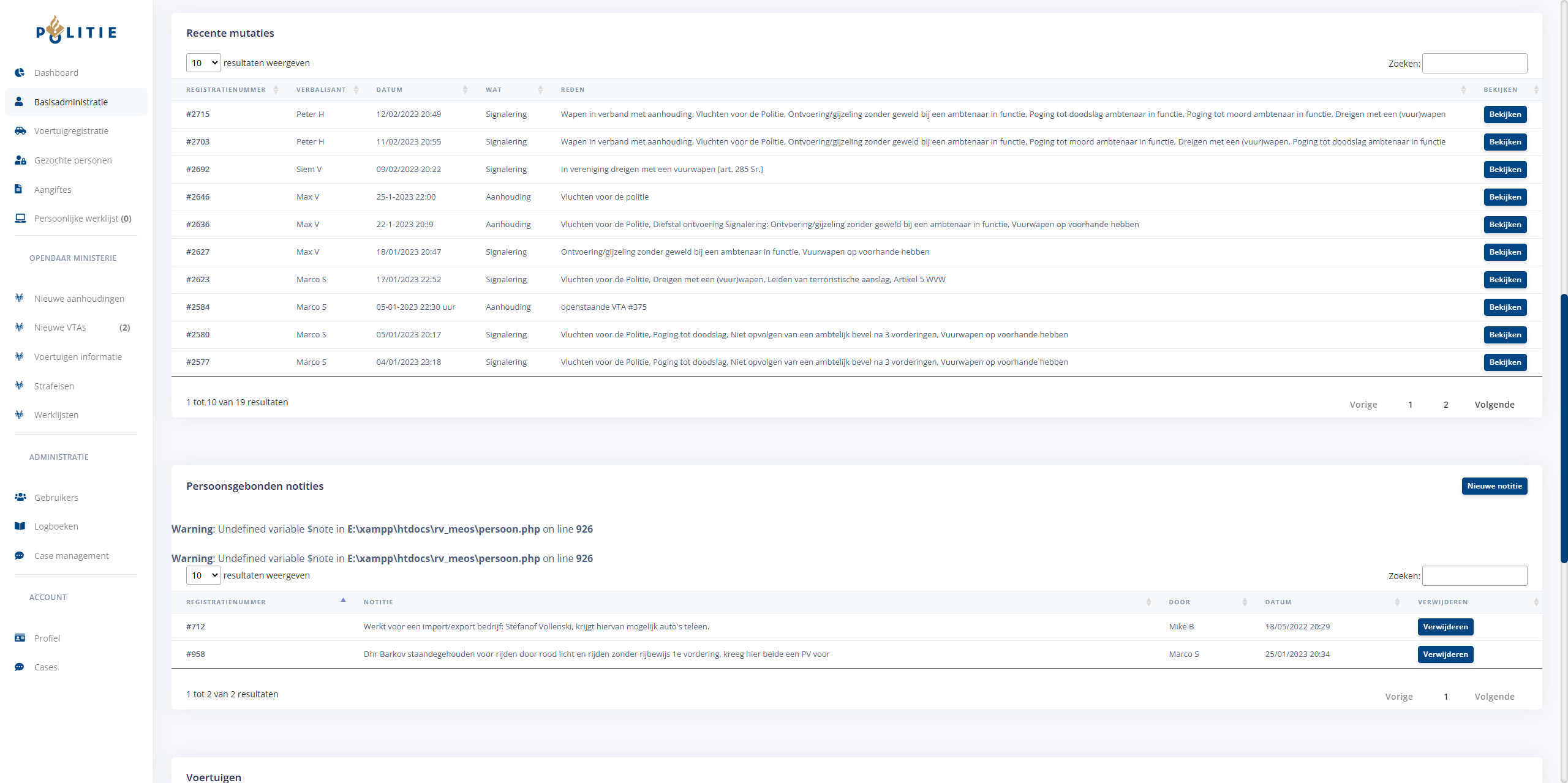The width and height of the screenshot is (1568, 783).
Task: Click the Profiel ID card icon
Action: point(20,638)
